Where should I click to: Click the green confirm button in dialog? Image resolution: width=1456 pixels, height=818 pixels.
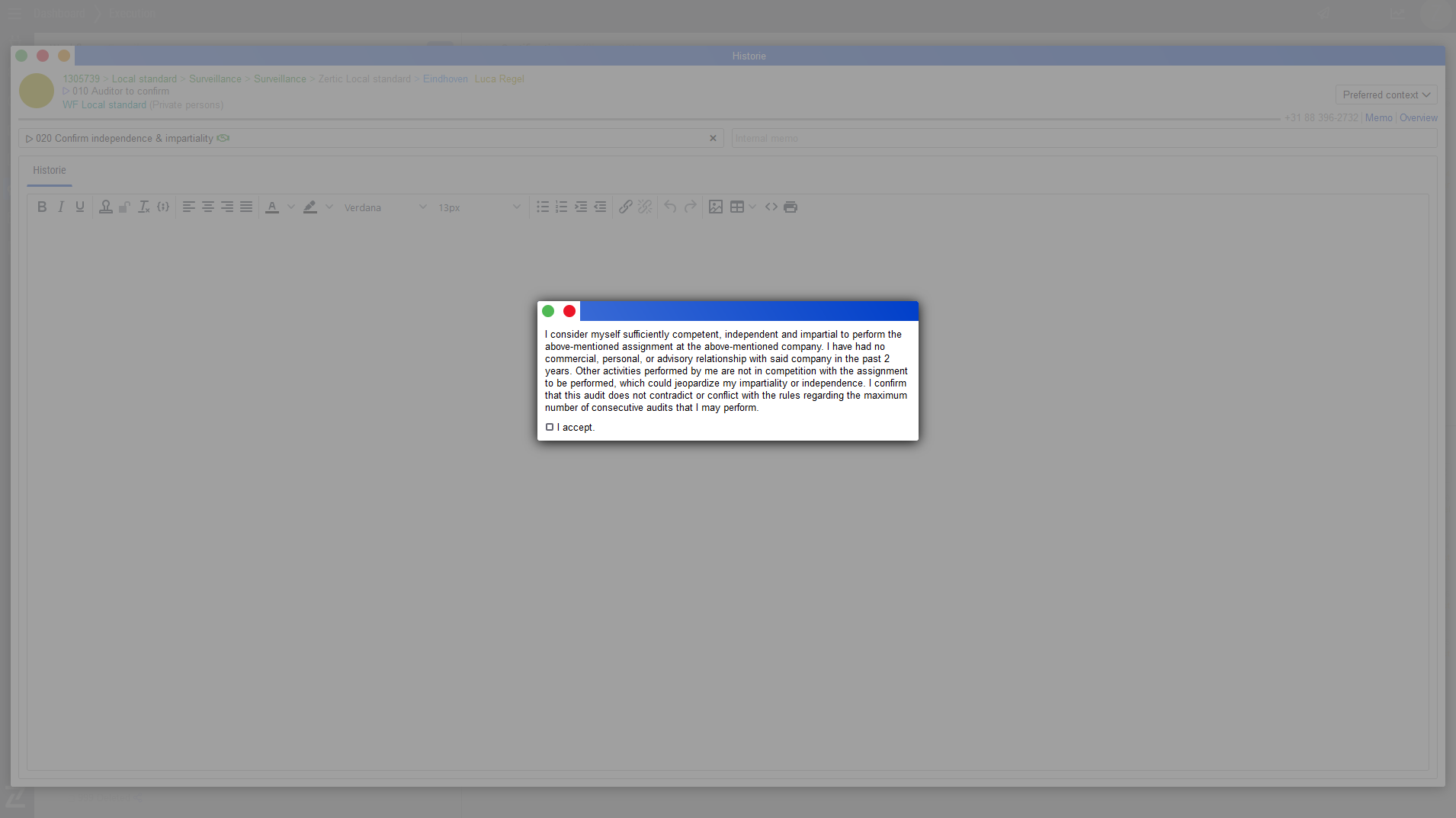(548, 311)
